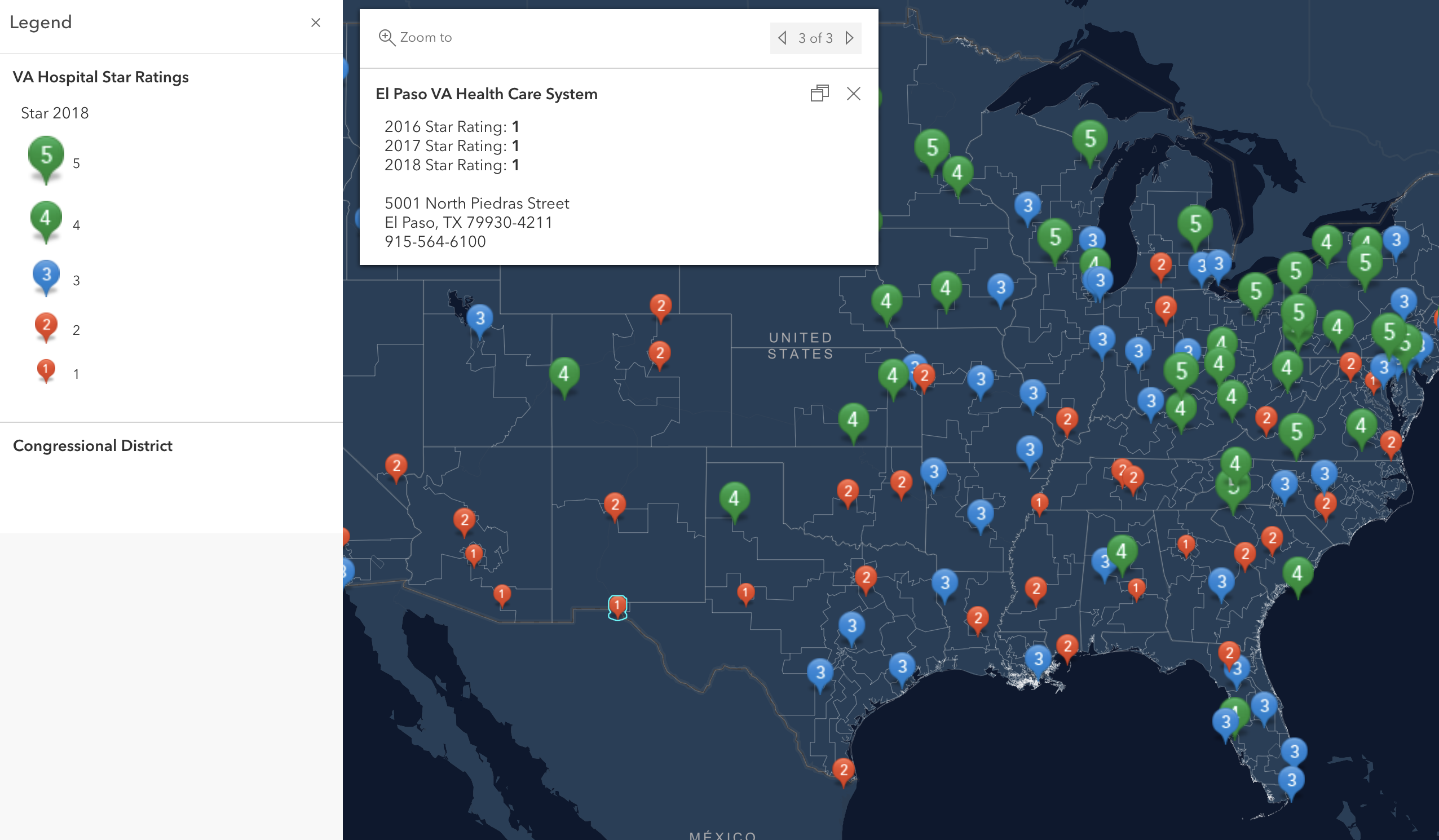Click the red 1-star legend symbol
Image resolution: width=1439 pixels, height=840 pixels.
tap(46, 372)
